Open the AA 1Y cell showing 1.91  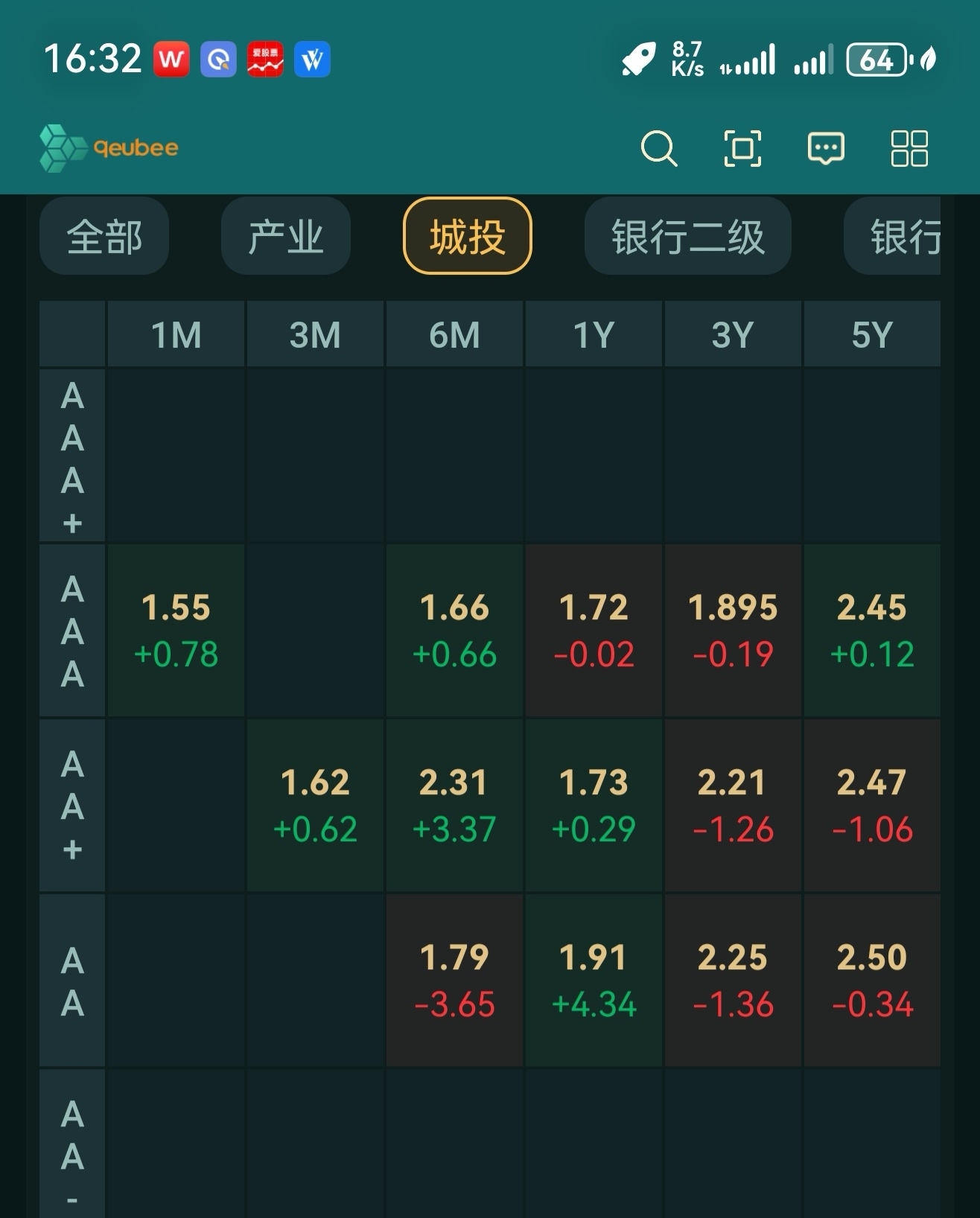(594, 981)
